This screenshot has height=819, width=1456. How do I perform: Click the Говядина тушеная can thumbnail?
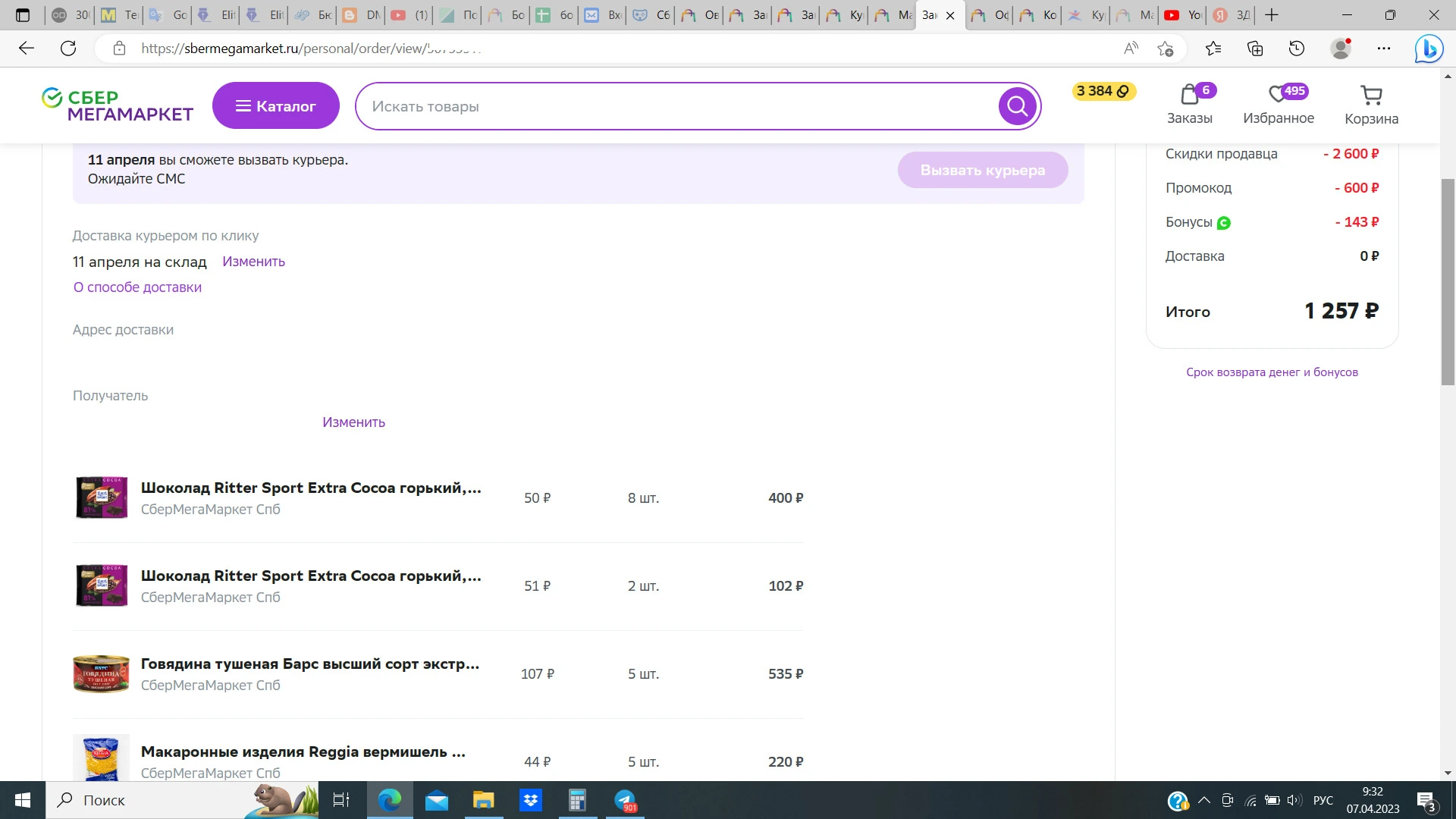101,673
